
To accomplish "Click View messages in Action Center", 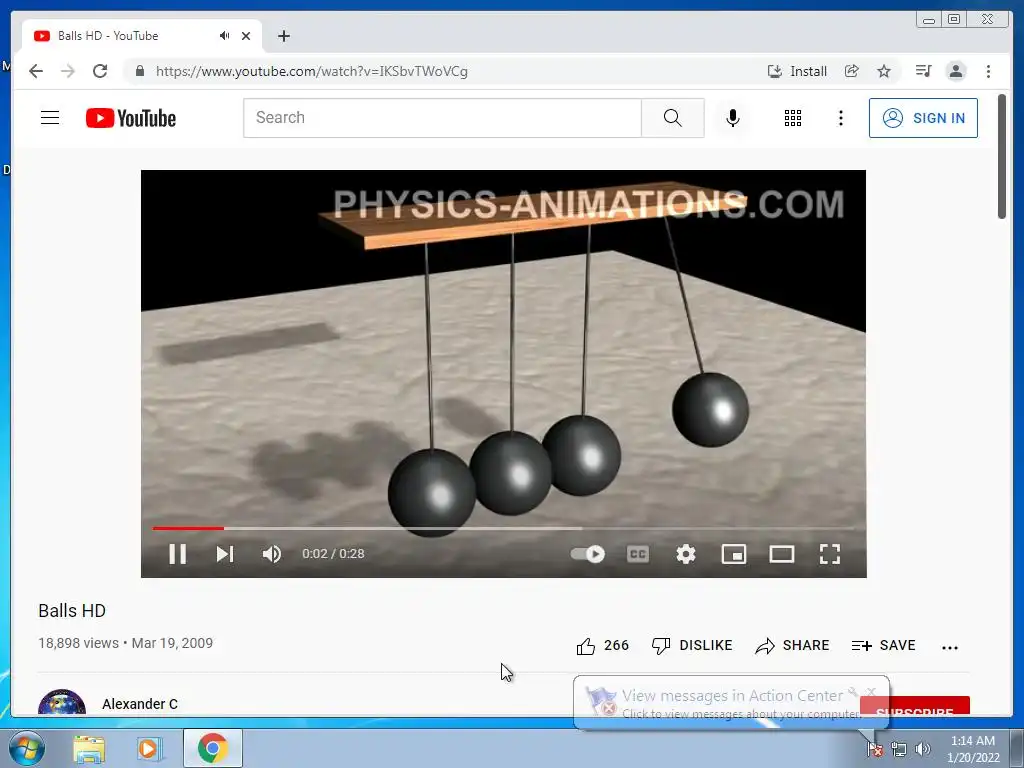I will click(731, 696).
